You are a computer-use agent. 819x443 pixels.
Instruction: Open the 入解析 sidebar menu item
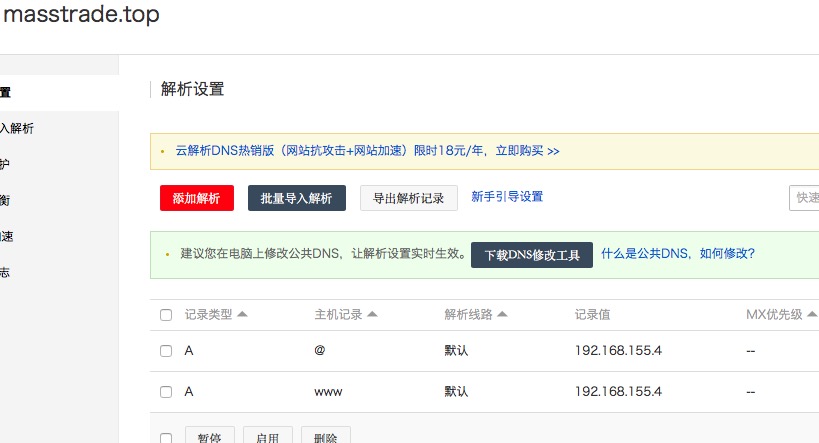18,128
